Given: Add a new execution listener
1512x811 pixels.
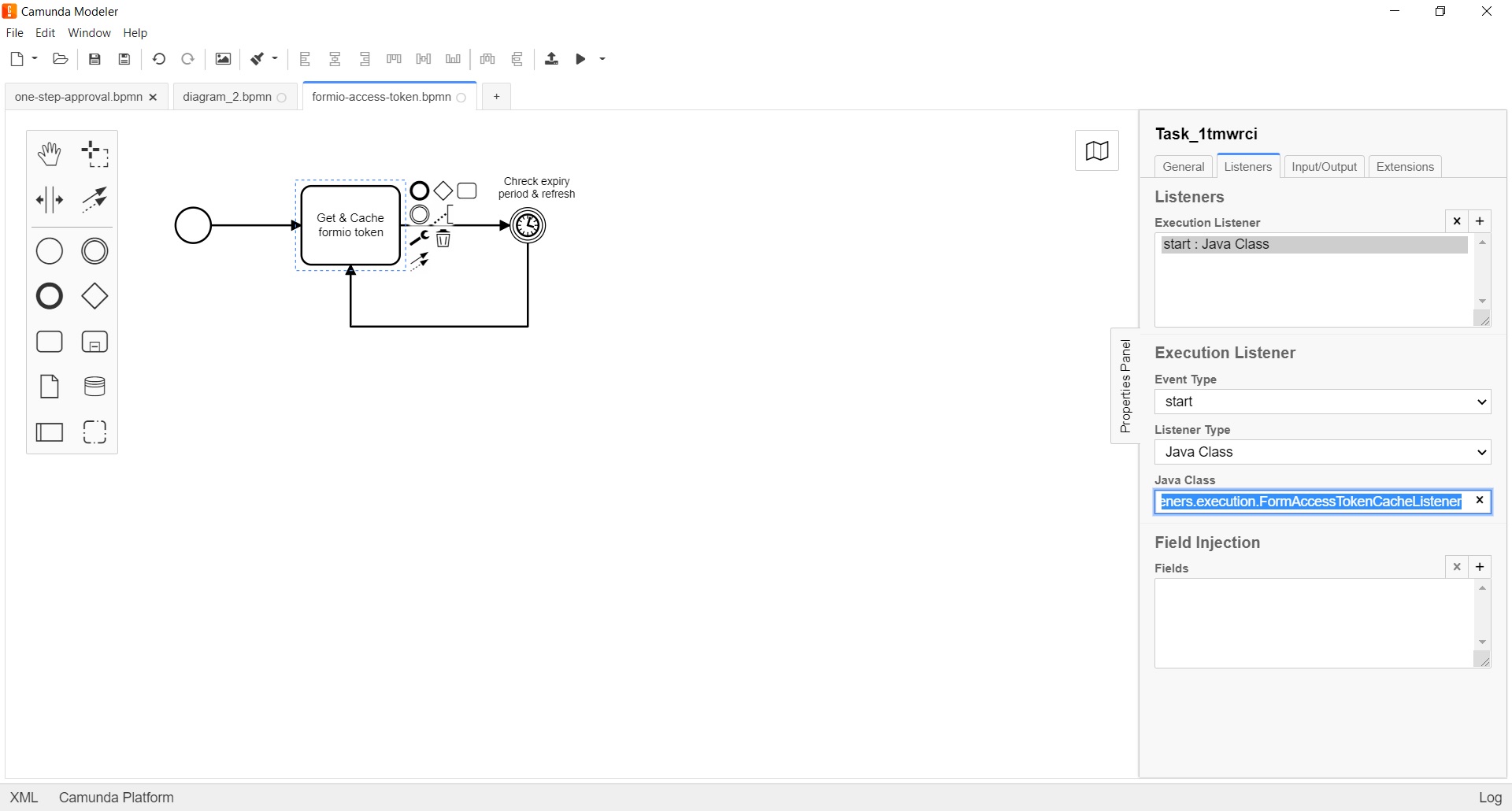Looking at the screenshot, I should [1480, 221].
